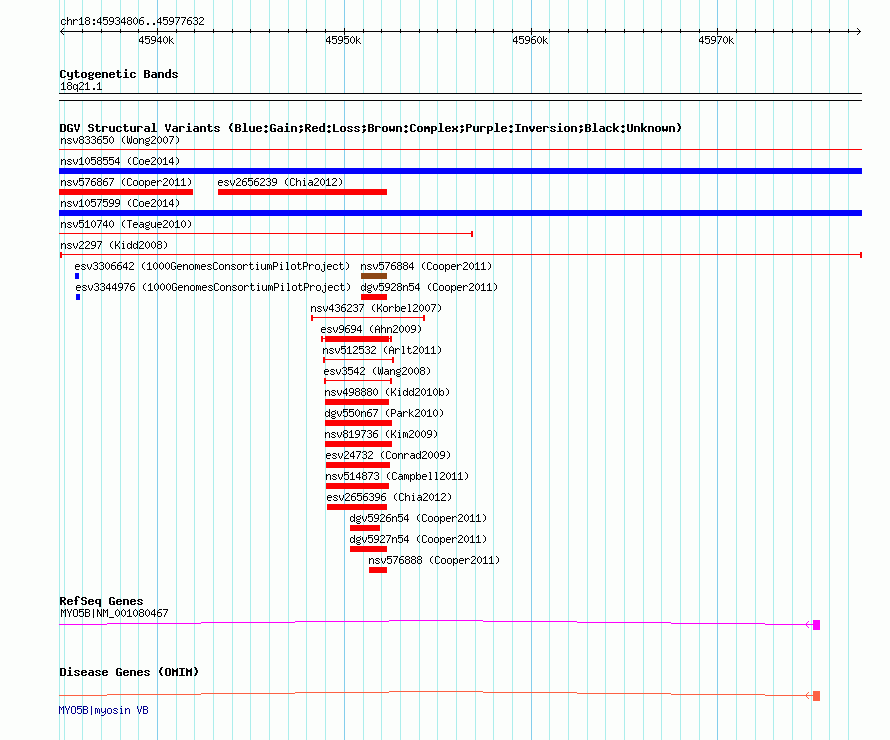
Task: Select the nsv1058554 (Coe2014) blue gain bar
Action: pyautogui.click(x=460, y=171)
